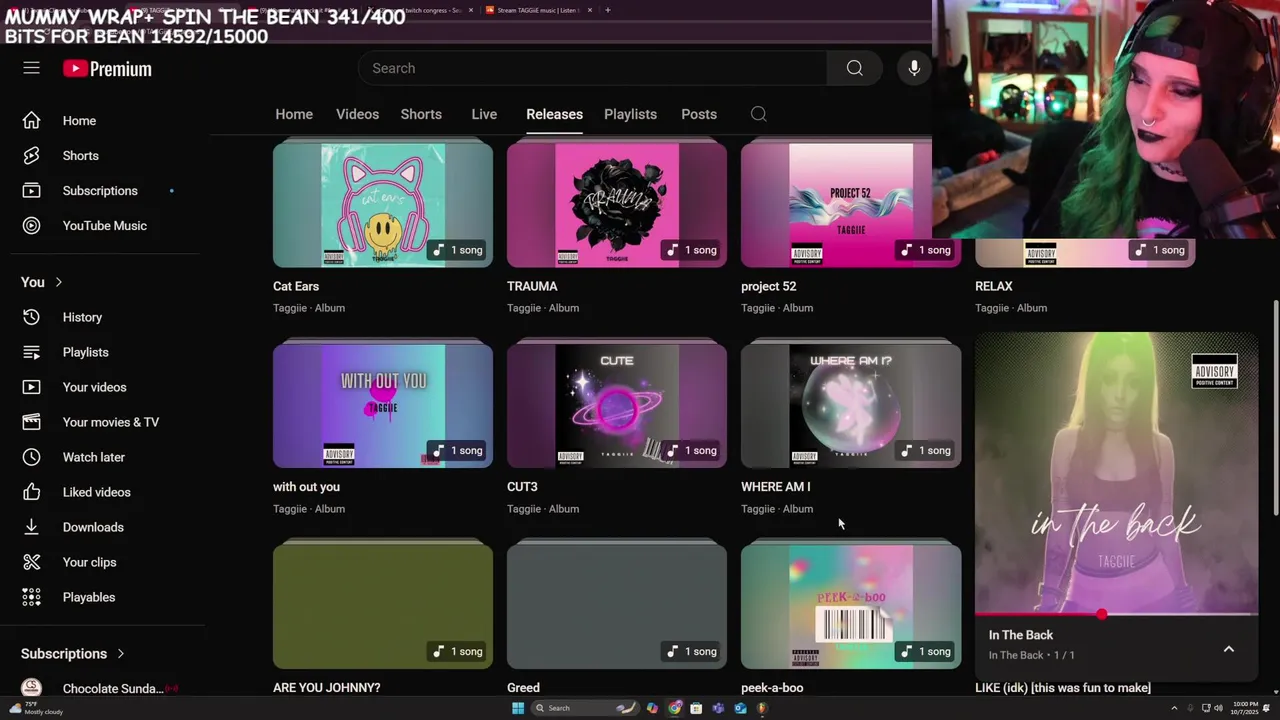Click the RELAX album title
This screenshot has width=1280, height=720.
point(994,286)
